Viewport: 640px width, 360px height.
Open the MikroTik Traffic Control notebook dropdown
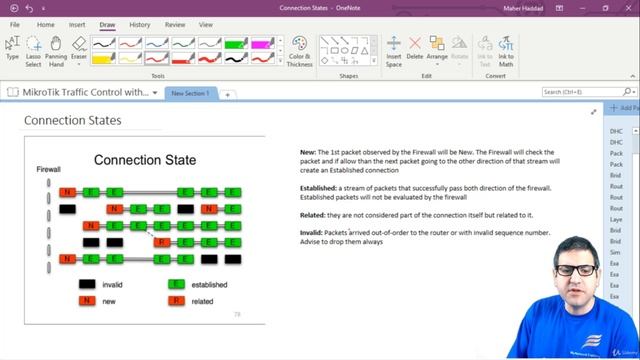(155, 93)
